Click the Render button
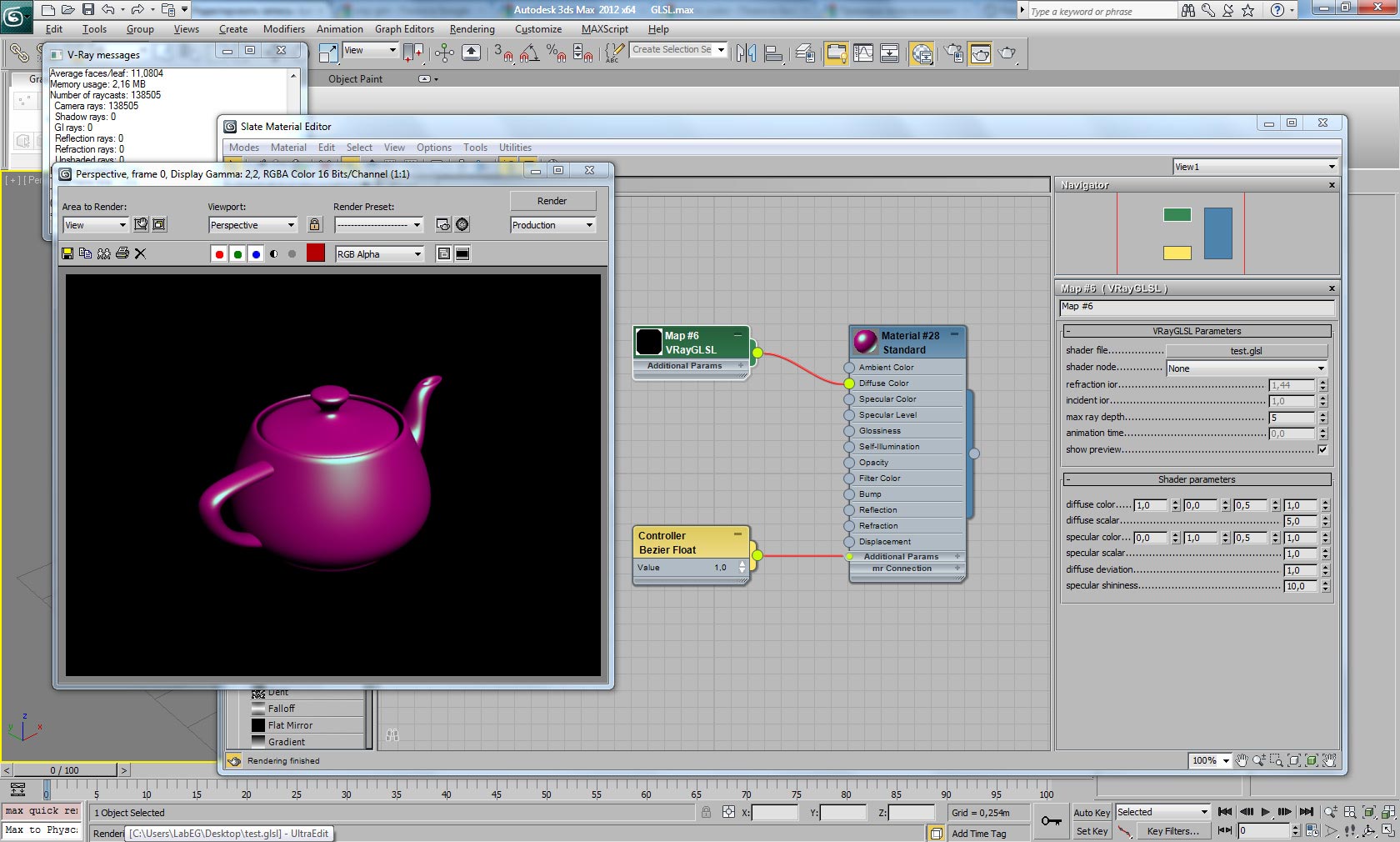Viewport: 1400px width, 842px height. 552,201
